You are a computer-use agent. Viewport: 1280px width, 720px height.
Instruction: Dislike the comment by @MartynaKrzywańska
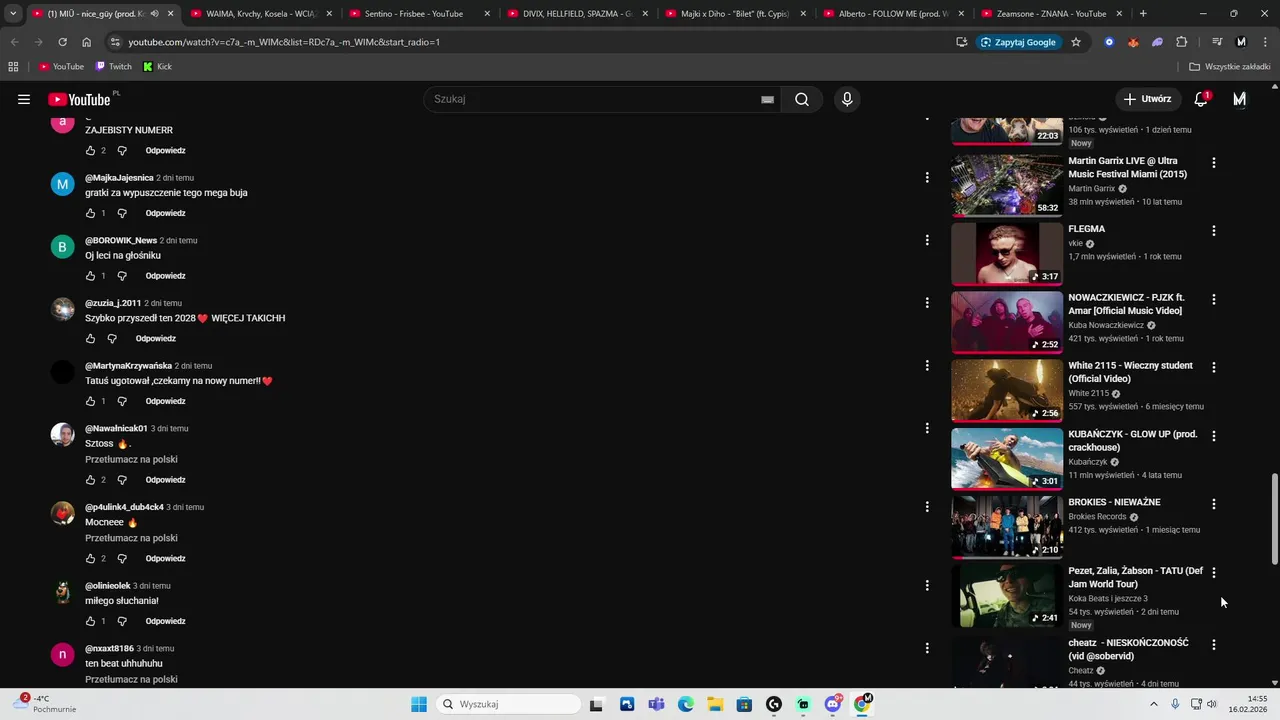(122, 401)
